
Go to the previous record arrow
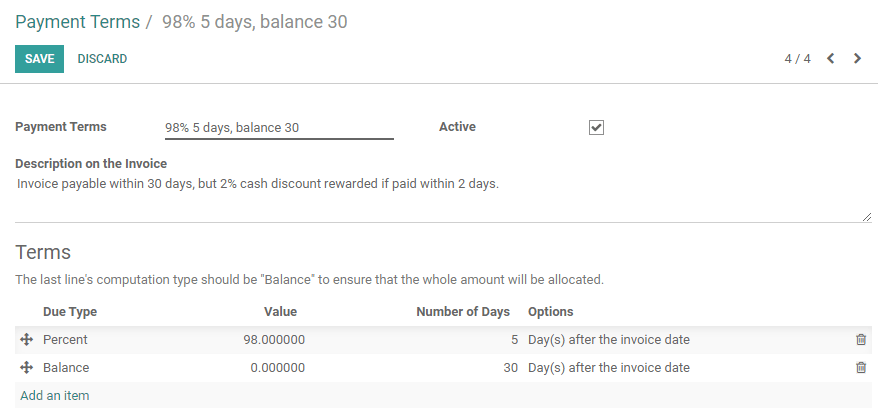[830, 58]
